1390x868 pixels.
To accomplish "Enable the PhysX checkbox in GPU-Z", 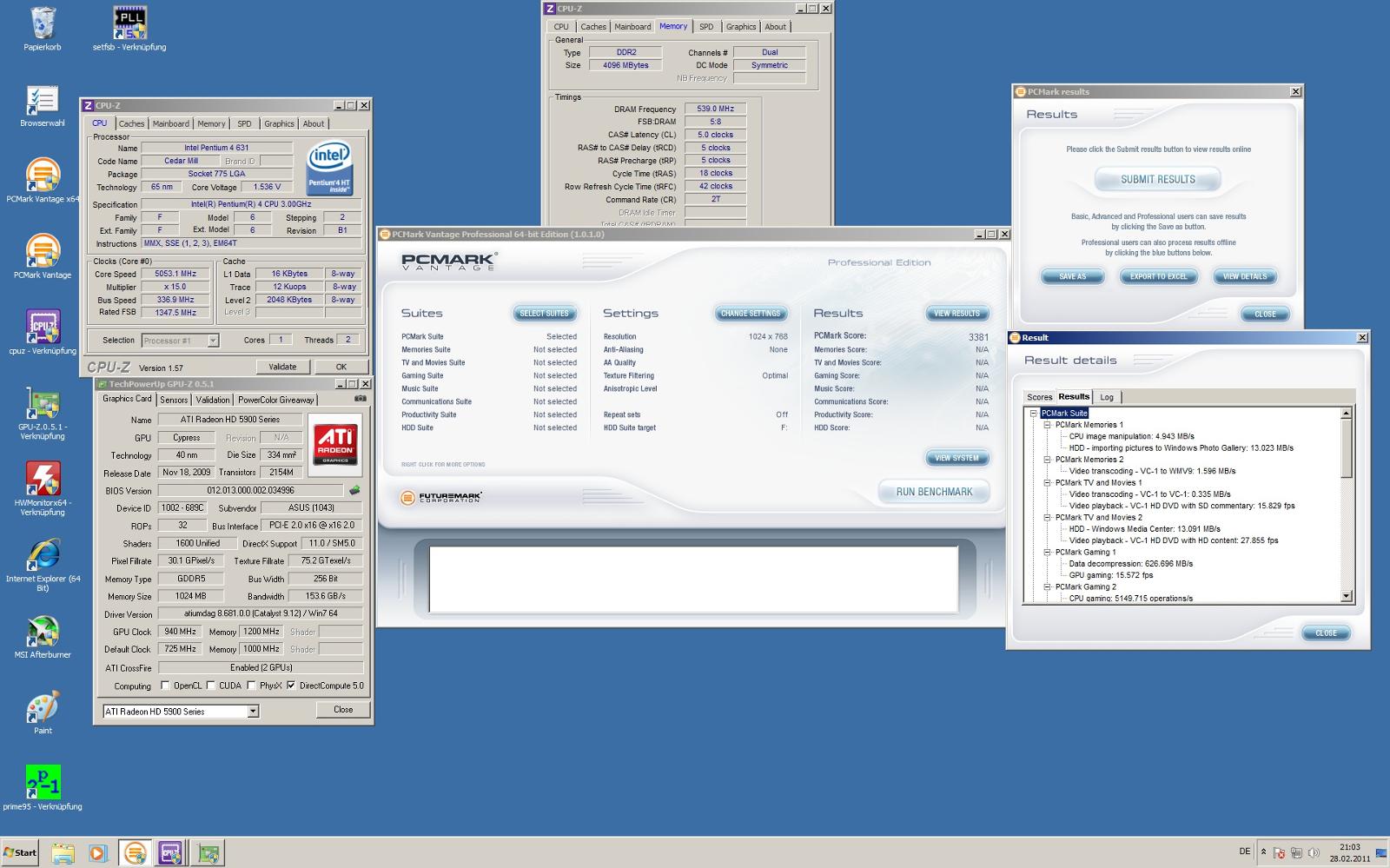I will pos(252,686).
